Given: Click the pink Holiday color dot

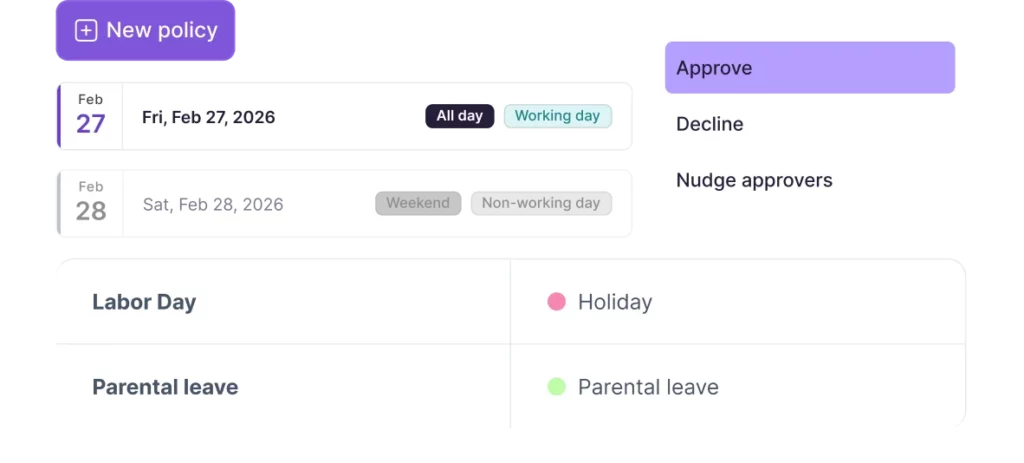Looking at the screenshot, I should (556, 302).
